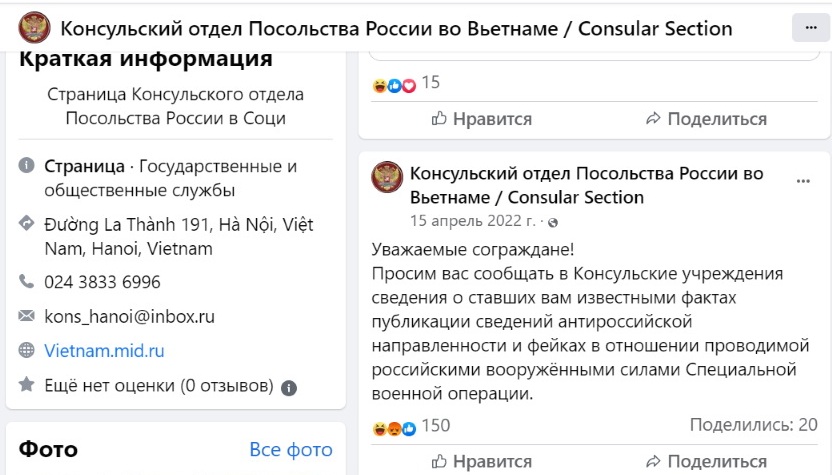Click the star icon for page rating
Screen dimensions: 832x475
coord(26,385)
